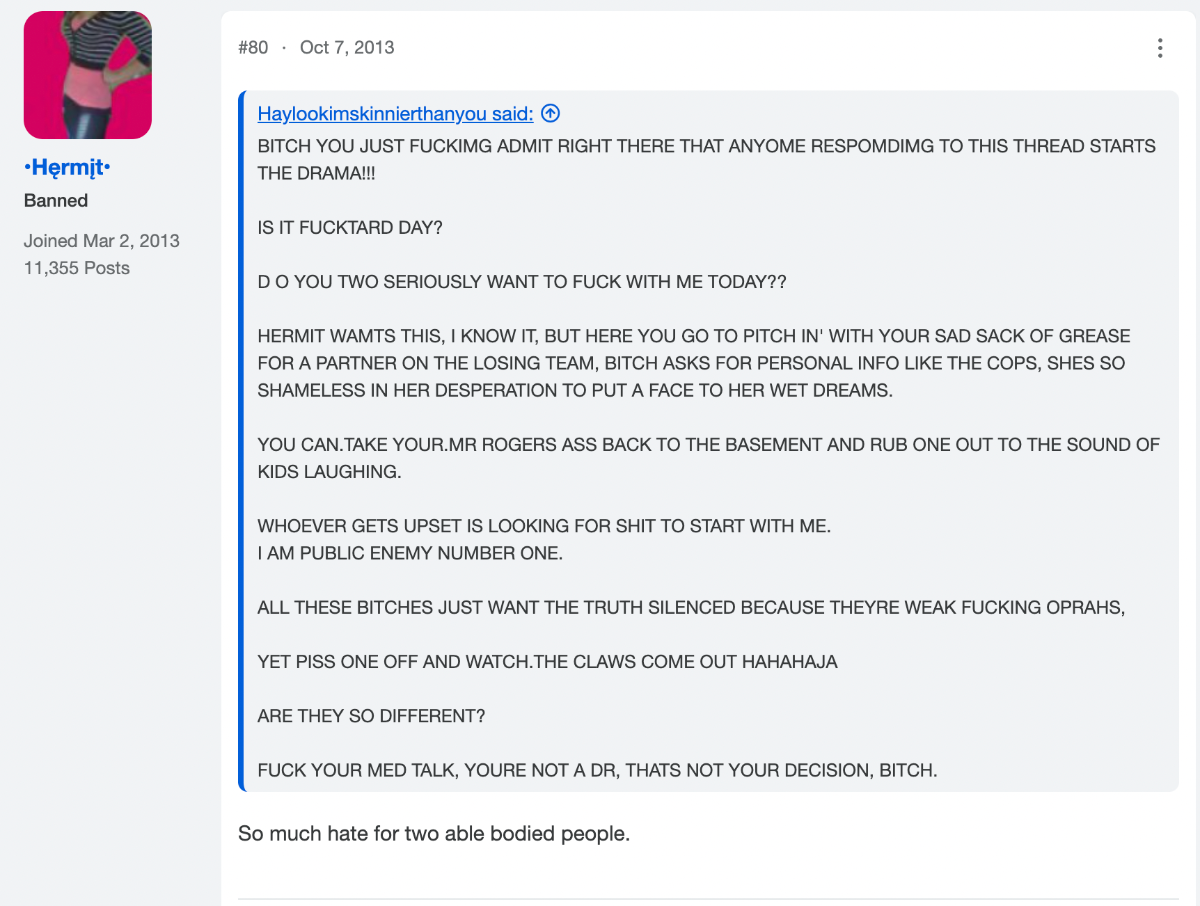Click the reply text about able bodied people
Screen dimensions: 1200x906
434,833
